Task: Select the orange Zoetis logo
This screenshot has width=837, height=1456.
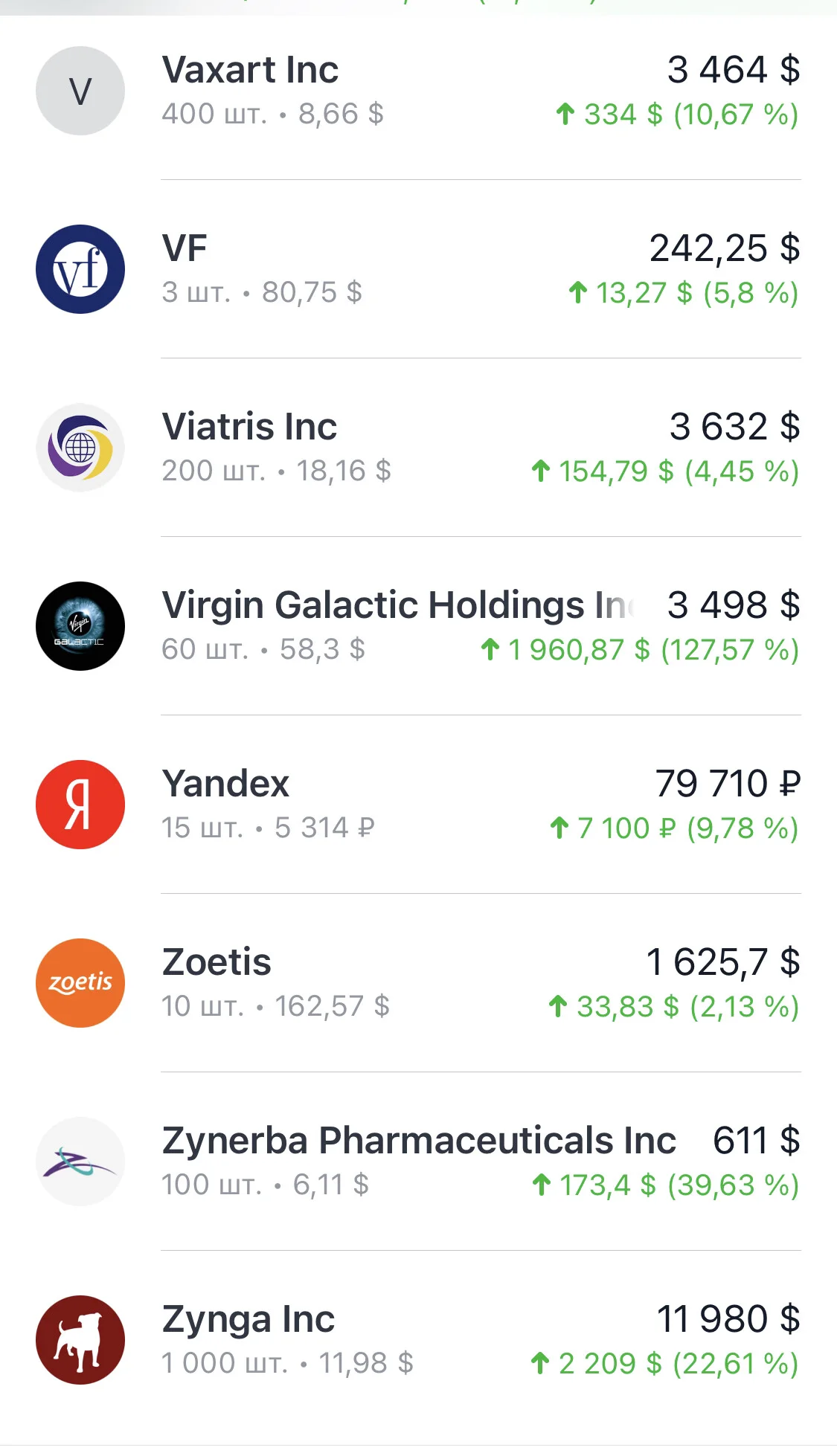Action: [x=80, y=983]
